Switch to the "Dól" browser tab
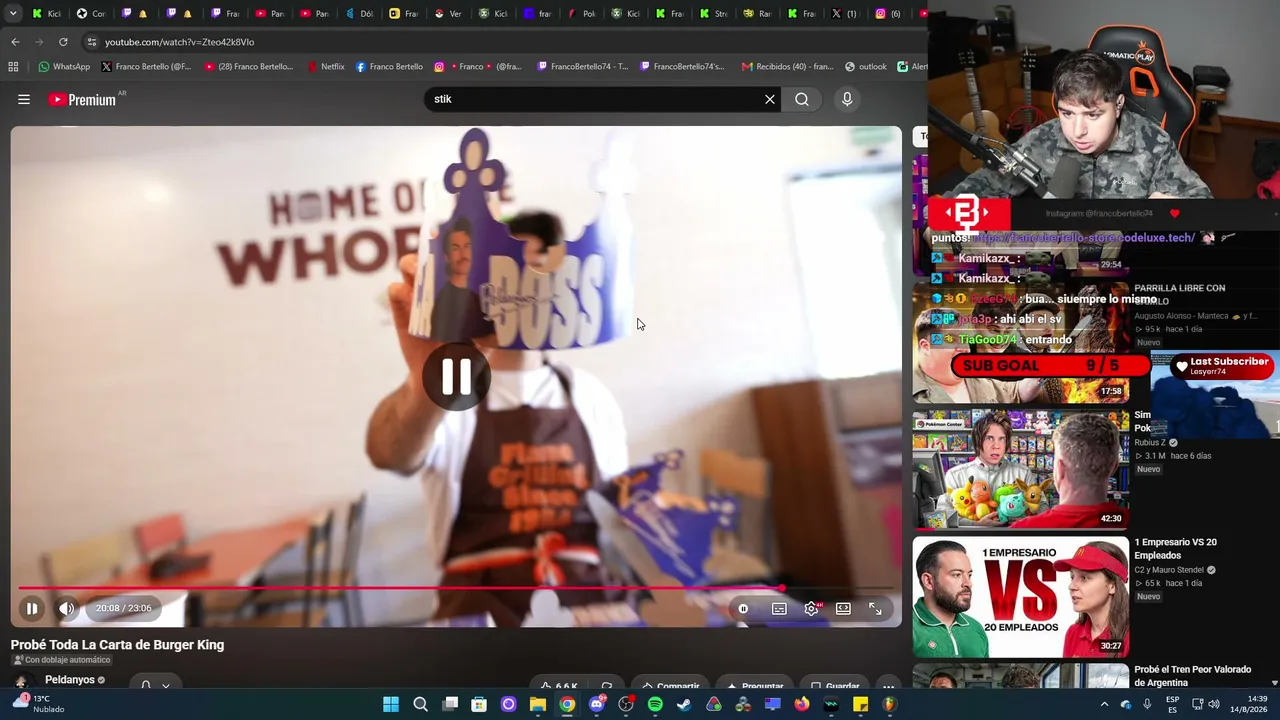 click(x=360, y=14)
